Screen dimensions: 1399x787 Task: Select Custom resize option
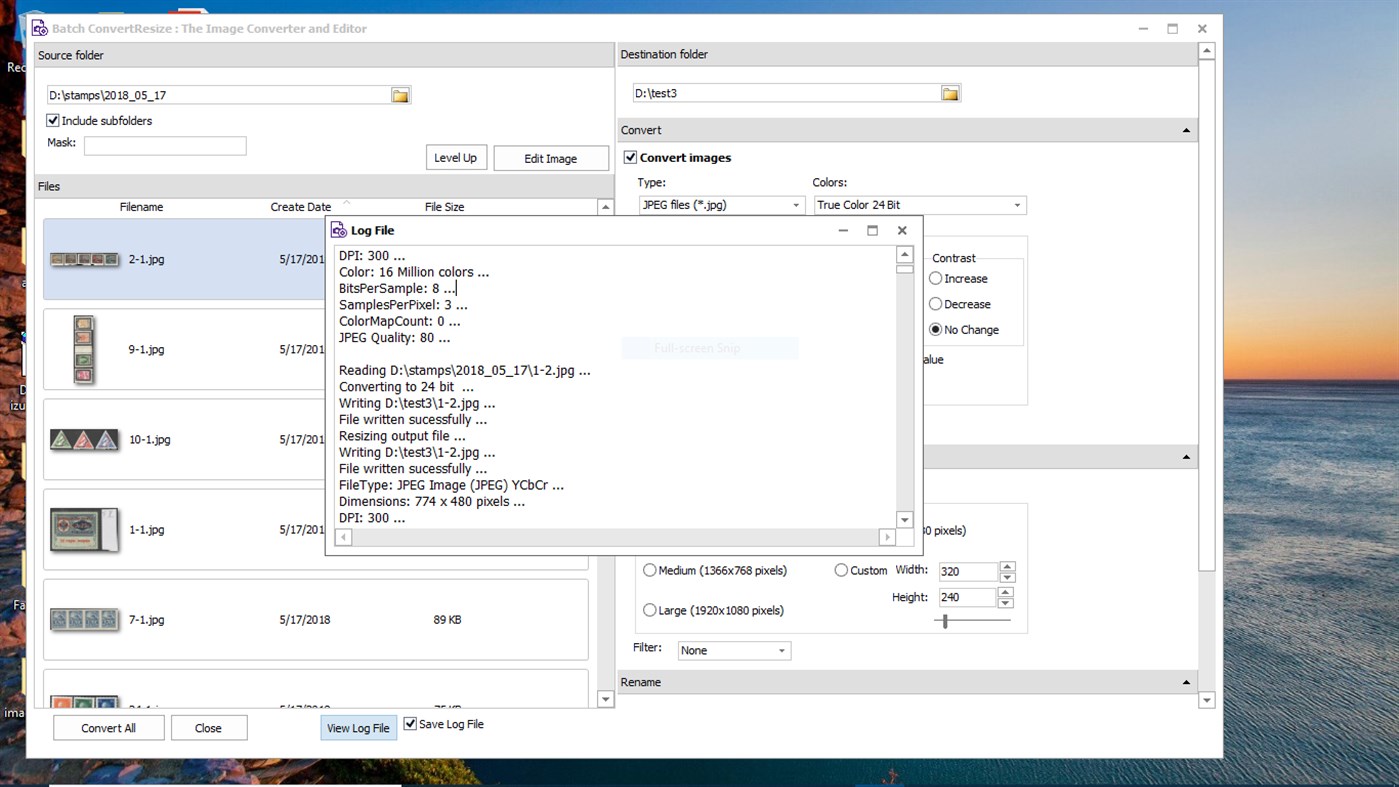pyautogui.click(x=841, y=569)
